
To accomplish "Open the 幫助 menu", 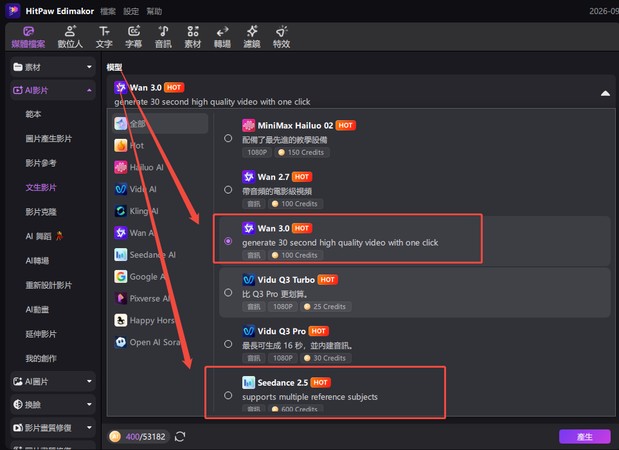I will click(154, 11).
